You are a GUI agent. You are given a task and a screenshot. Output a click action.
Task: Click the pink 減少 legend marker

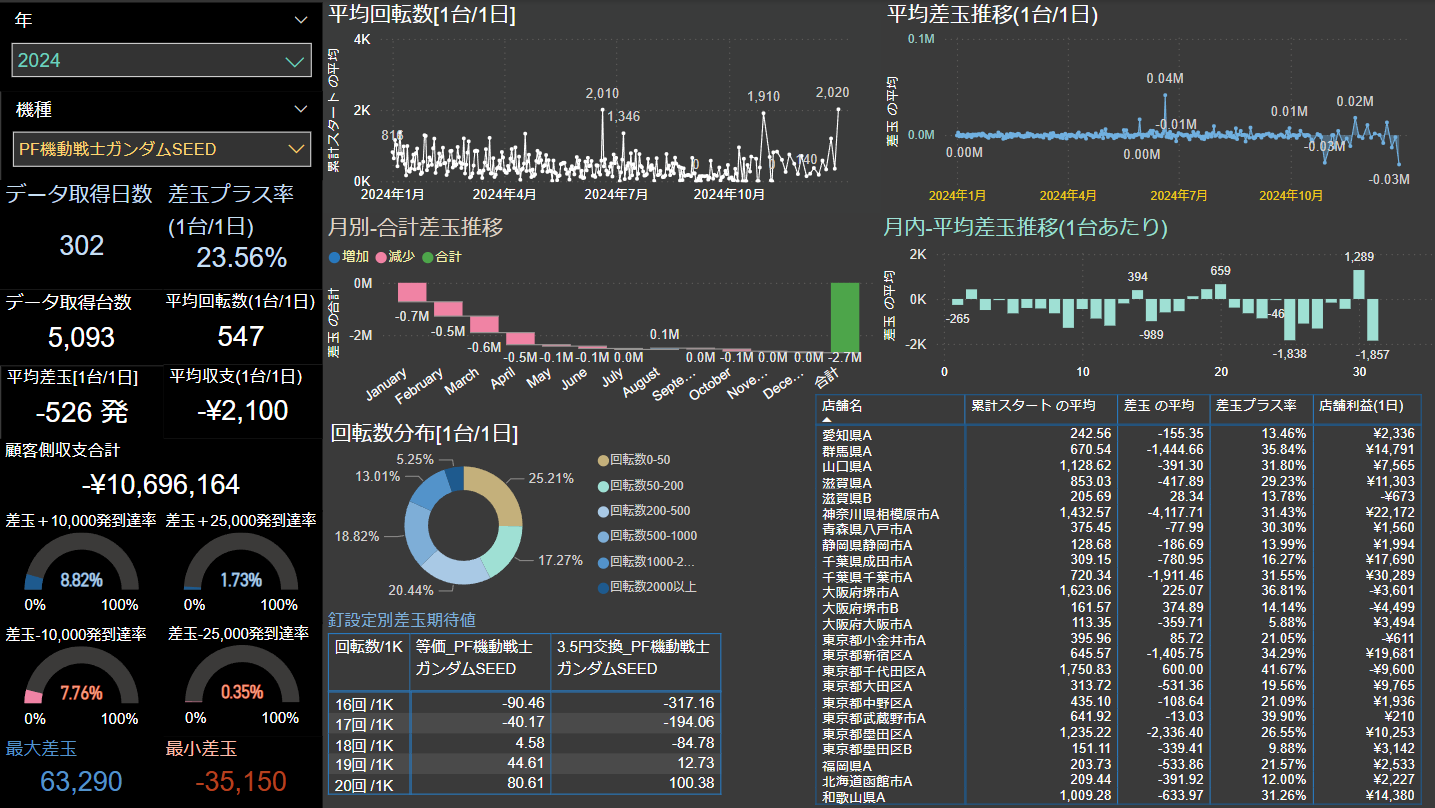tap(380, 257)
